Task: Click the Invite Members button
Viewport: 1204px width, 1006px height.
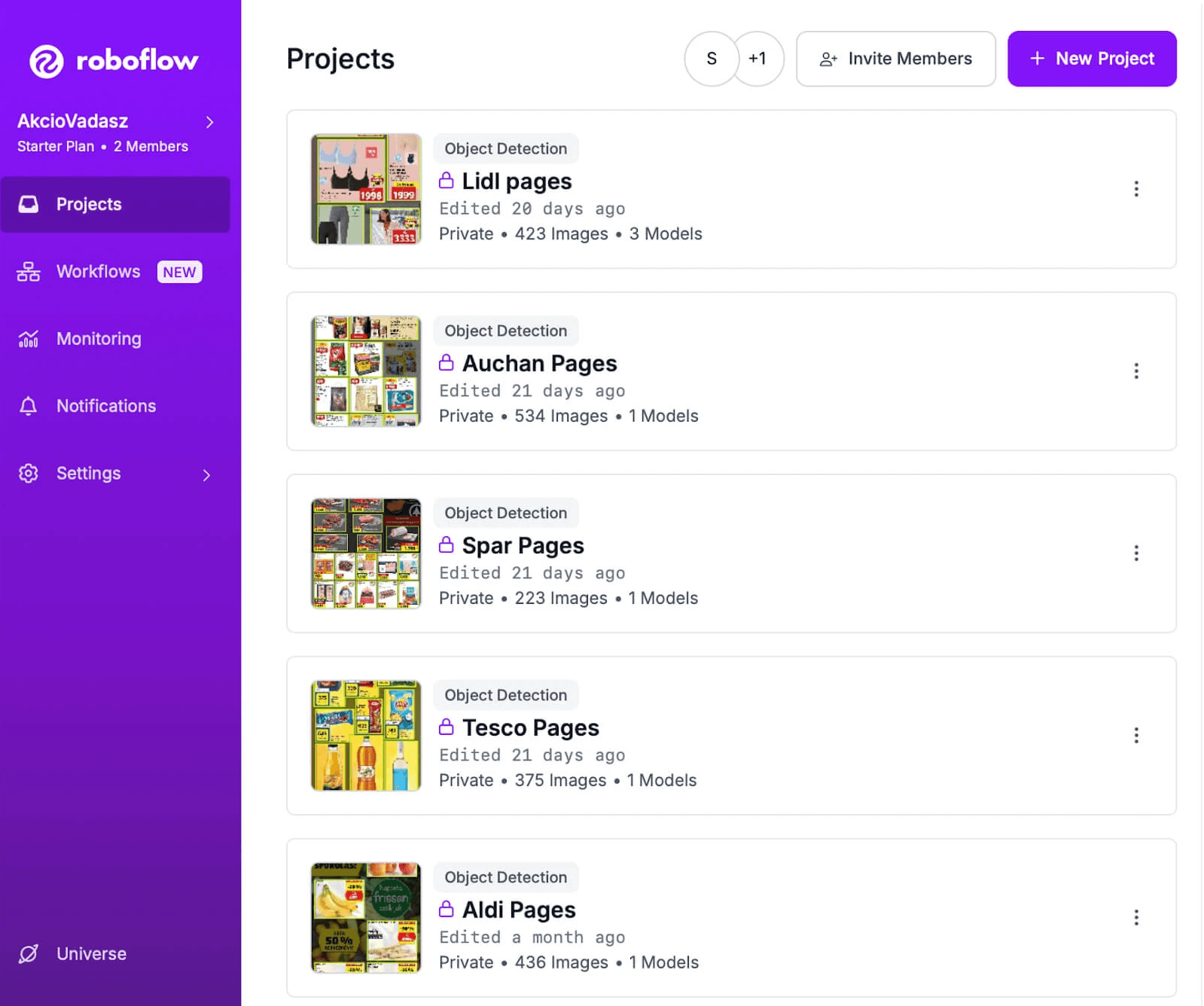Action: click(x=896, y=59)
